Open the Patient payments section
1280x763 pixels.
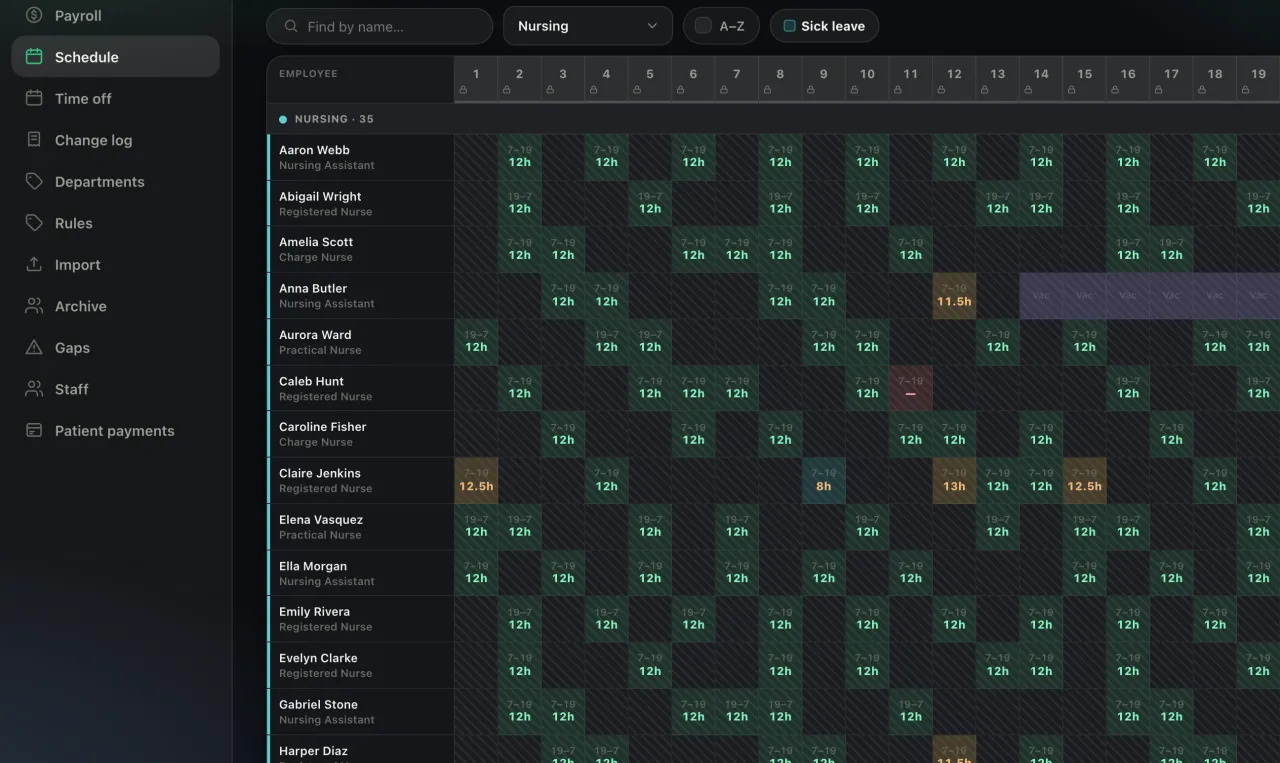(x=115, y=430)
